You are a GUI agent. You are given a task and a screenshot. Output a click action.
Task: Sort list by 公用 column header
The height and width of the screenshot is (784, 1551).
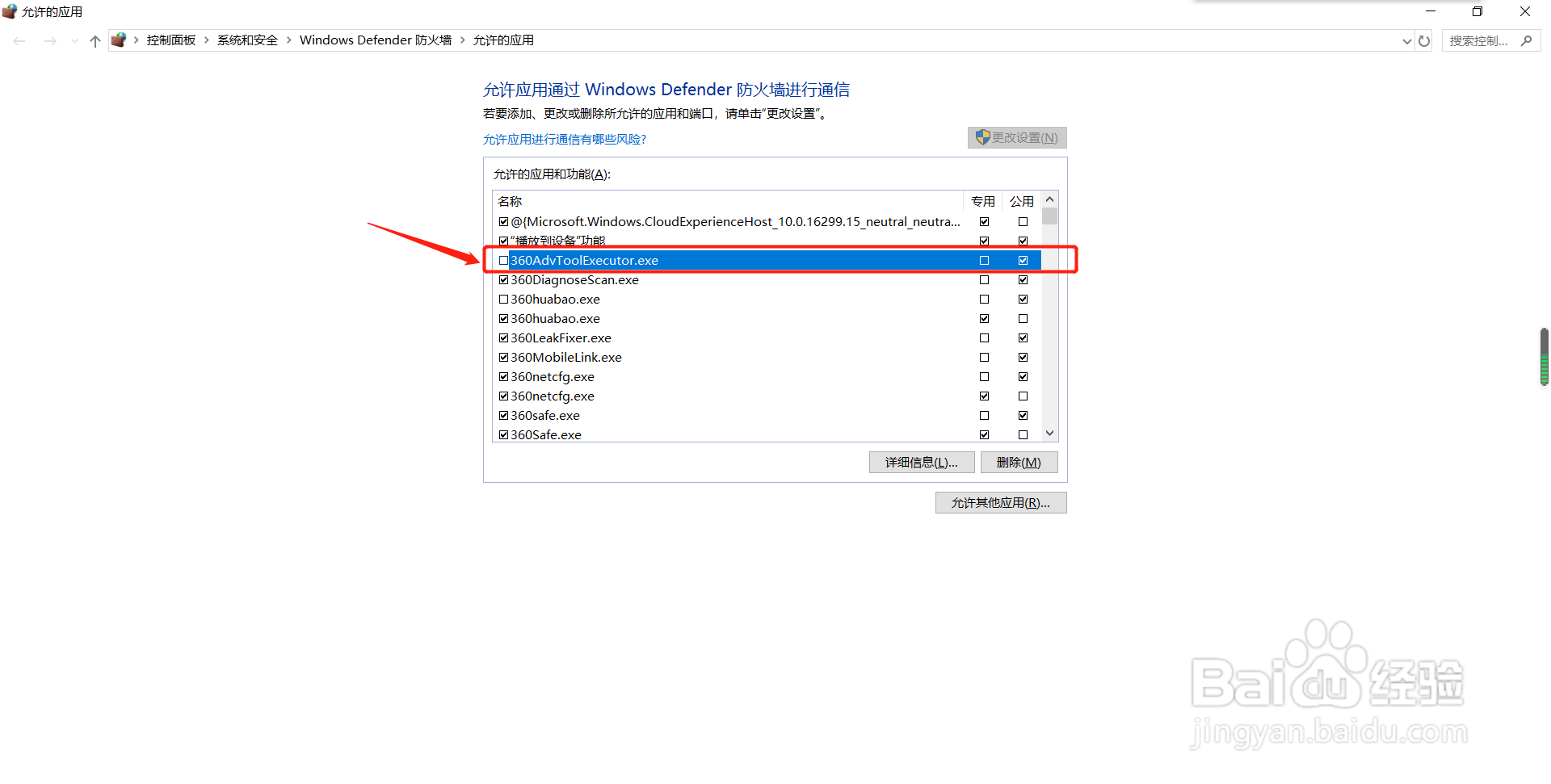point(1022,201)
